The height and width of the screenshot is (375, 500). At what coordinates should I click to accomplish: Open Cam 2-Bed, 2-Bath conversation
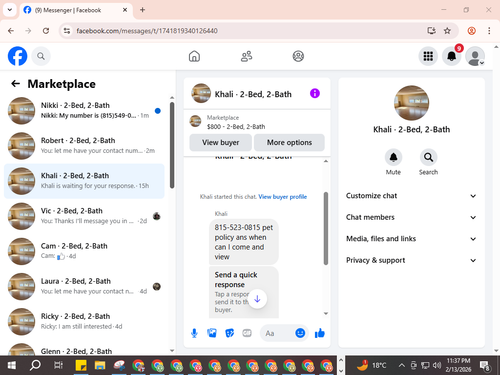pyautogui.click(x=84, y=251)
